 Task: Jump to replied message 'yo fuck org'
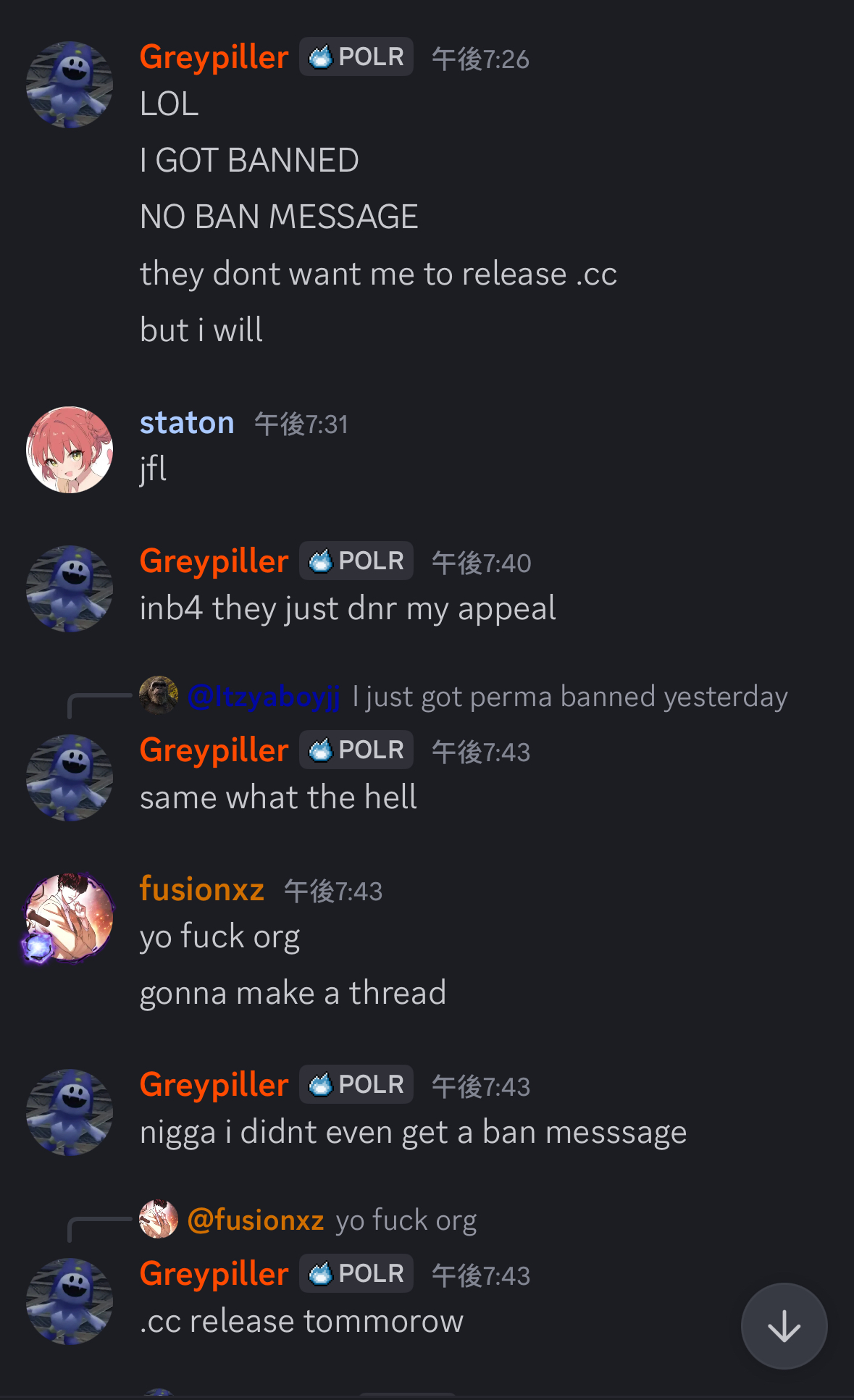[406, 1220]
